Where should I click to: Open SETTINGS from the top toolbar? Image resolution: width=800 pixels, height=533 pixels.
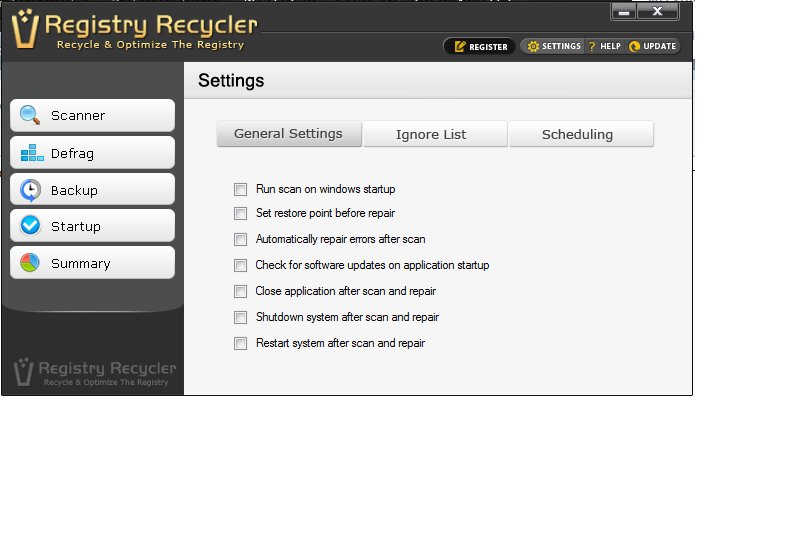554,46
